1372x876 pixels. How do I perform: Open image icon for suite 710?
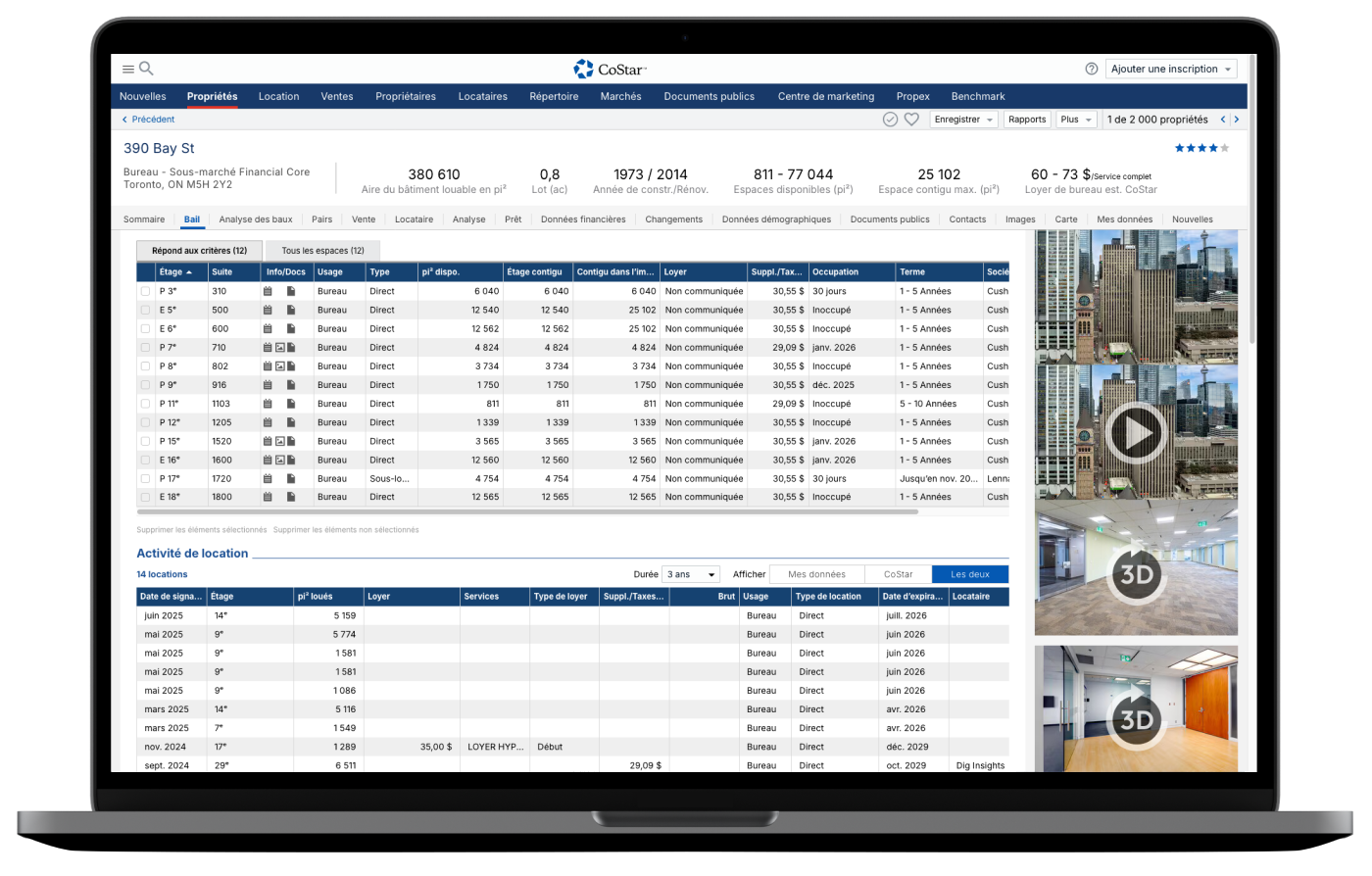(279, 348)
